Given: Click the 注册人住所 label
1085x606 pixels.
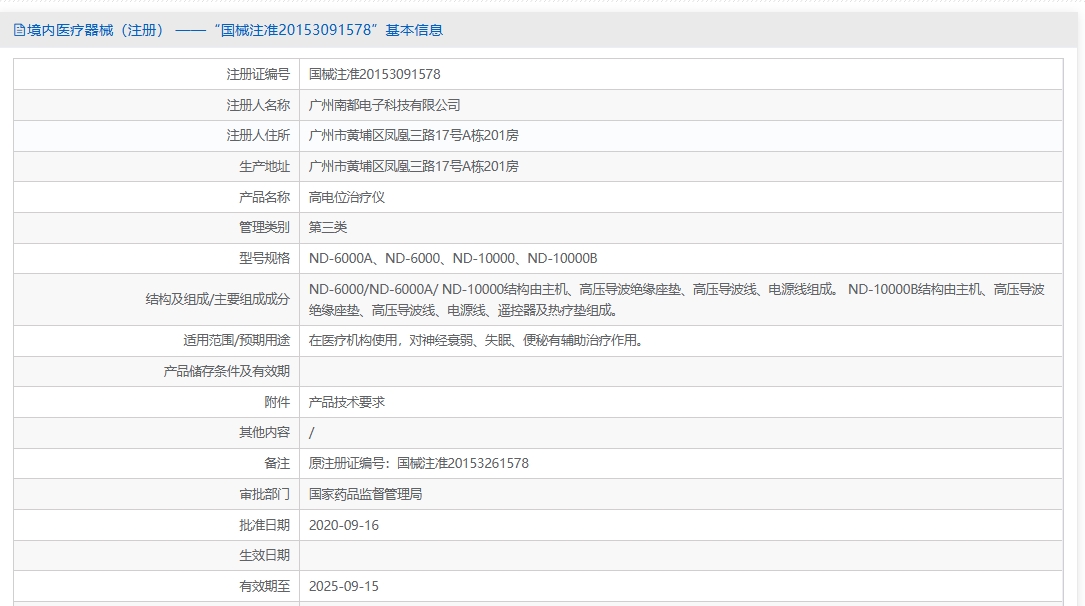Looking at the screenshot, I should [x=258, y=136].
